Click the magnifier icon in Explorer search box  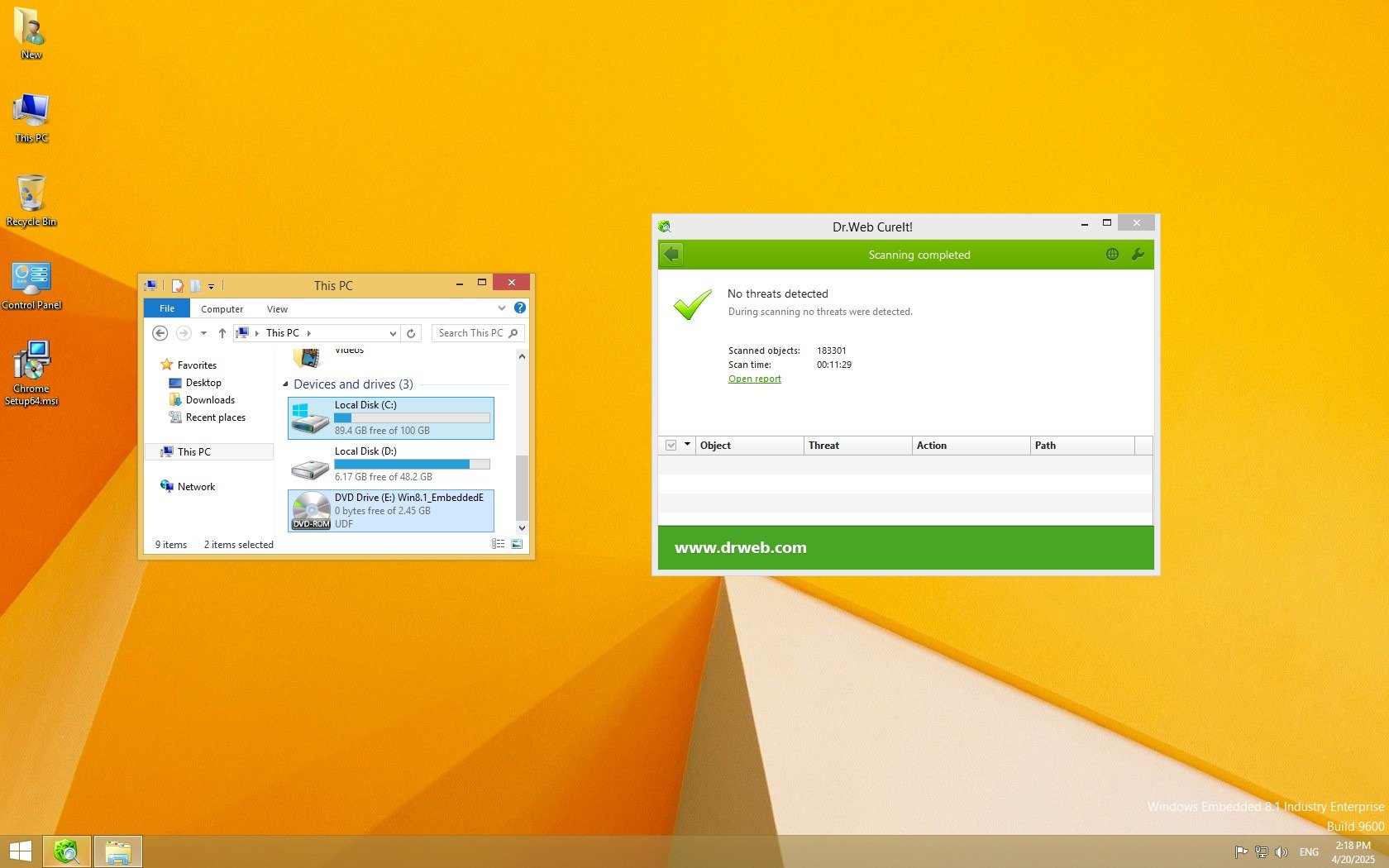513,333
